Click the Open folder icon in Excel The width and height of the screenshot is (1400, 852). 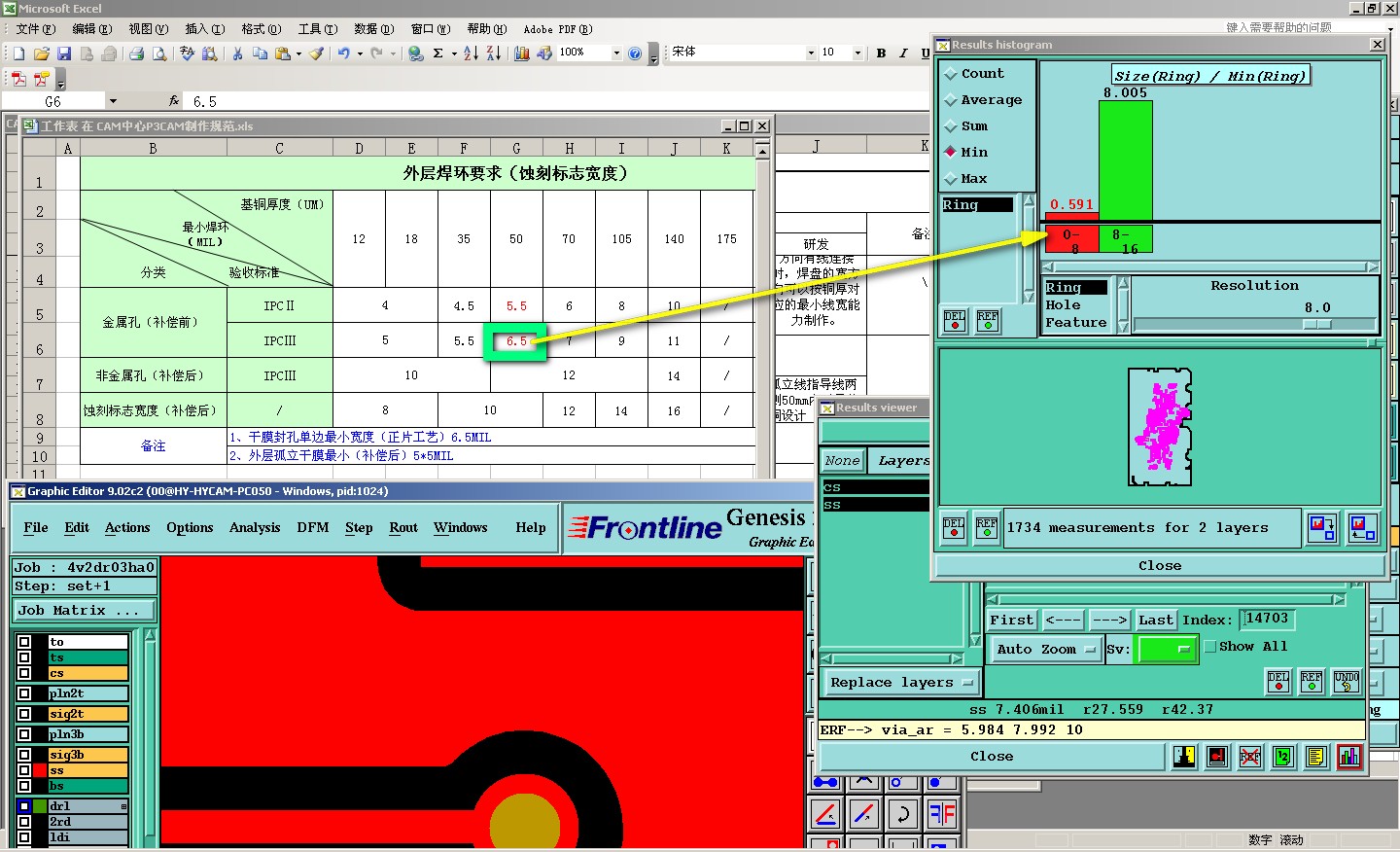pos(41,53)
